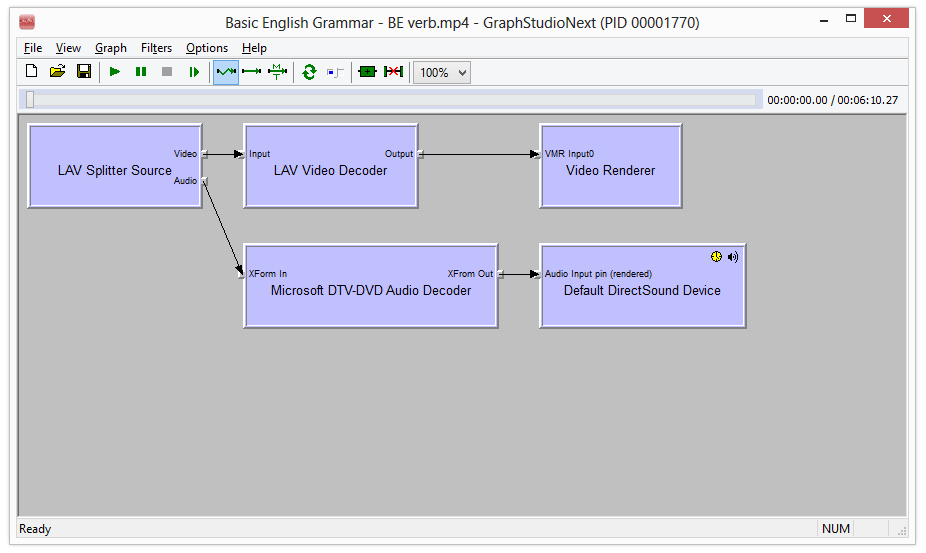Open the View menu

(x=68, y=48)
